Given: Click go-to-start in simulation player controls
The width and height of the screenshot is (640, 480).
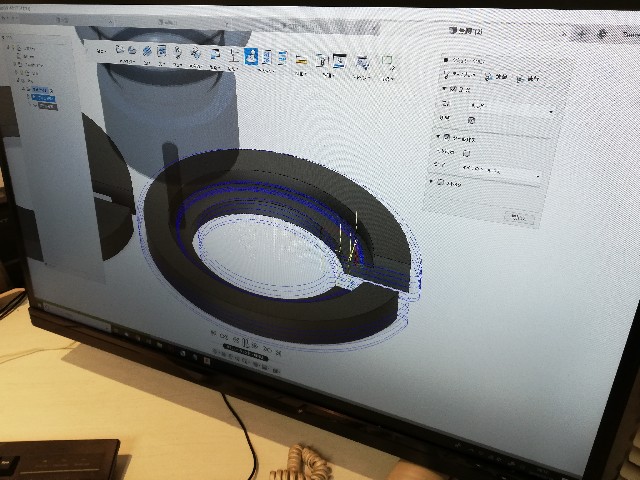Looking at the screenshot, I should tap(213, 333).
